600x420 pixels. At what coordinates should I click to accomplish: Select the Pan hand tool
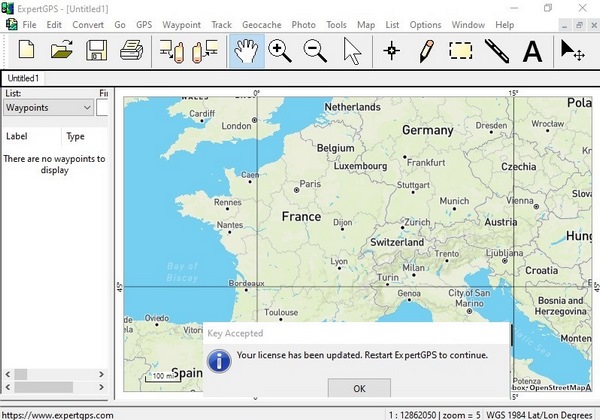[x=247, y=51]
